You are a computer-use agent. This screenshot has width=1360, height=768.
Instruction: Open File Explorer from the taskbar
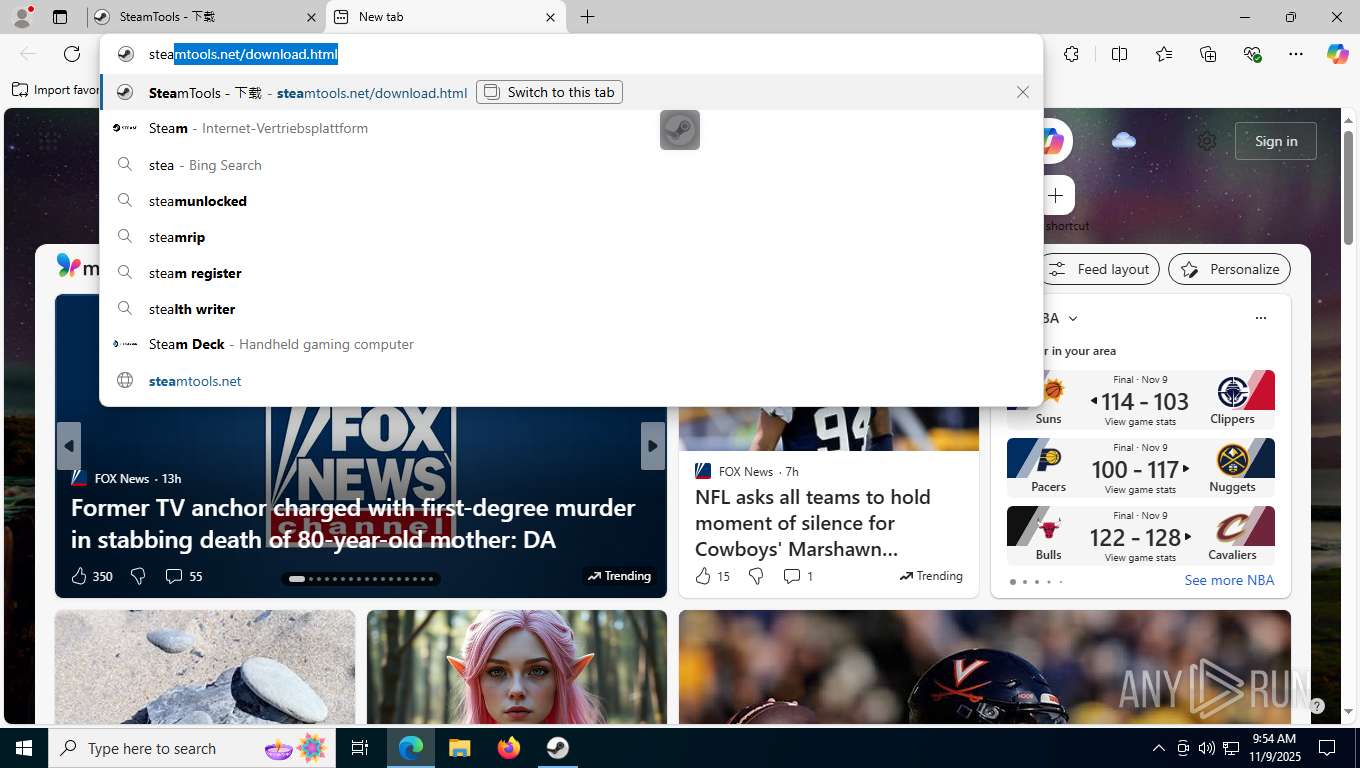460,748
